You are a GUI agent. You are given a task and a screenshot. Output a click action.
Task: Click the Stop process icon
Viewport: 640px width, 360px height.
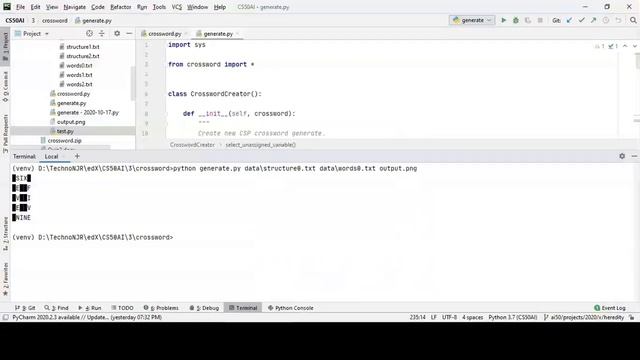(x=540, y=20)
